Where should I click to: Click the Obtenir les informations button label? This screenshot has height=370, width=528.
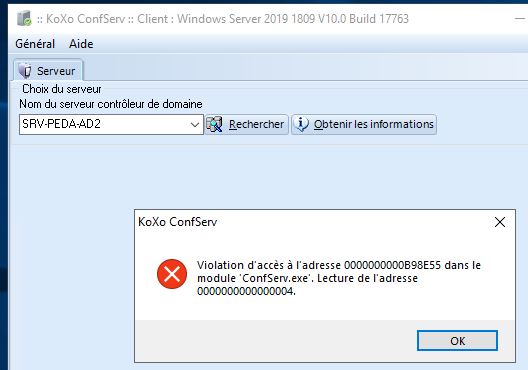[x=374, y=124]
